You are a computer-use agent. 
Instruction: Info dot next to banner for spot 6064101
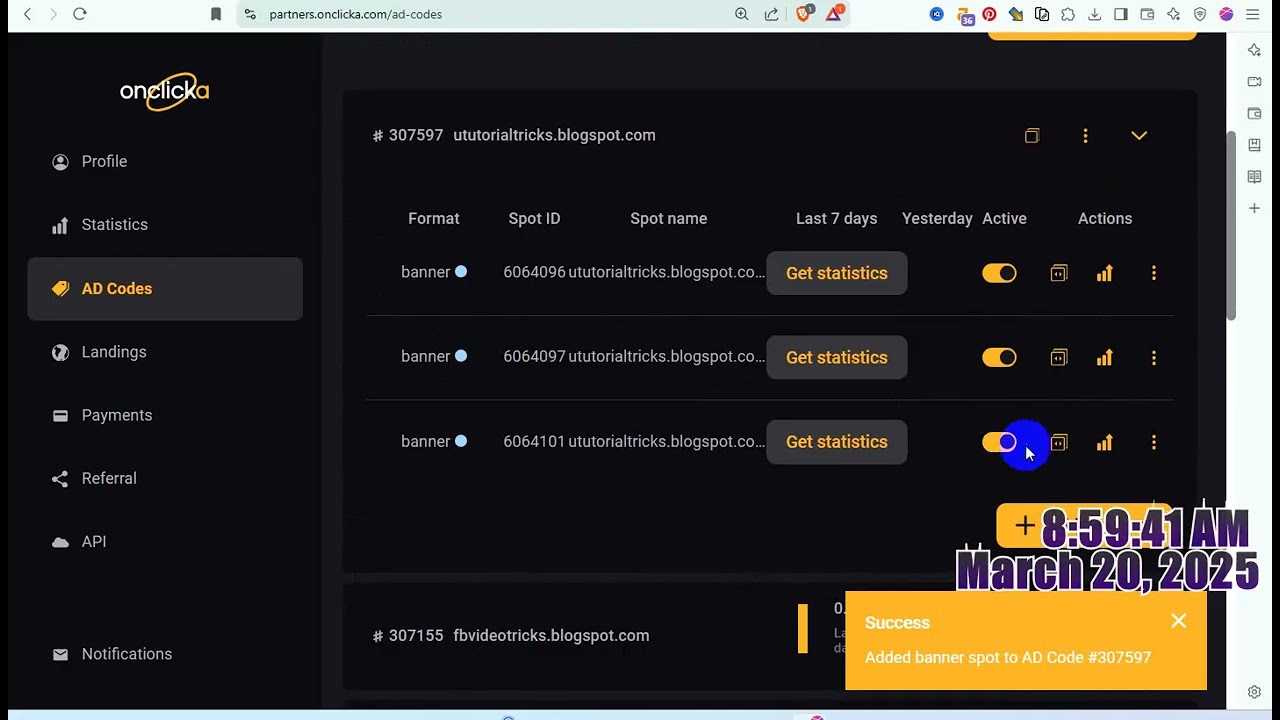pyautogui.click(x=461, y=440)
